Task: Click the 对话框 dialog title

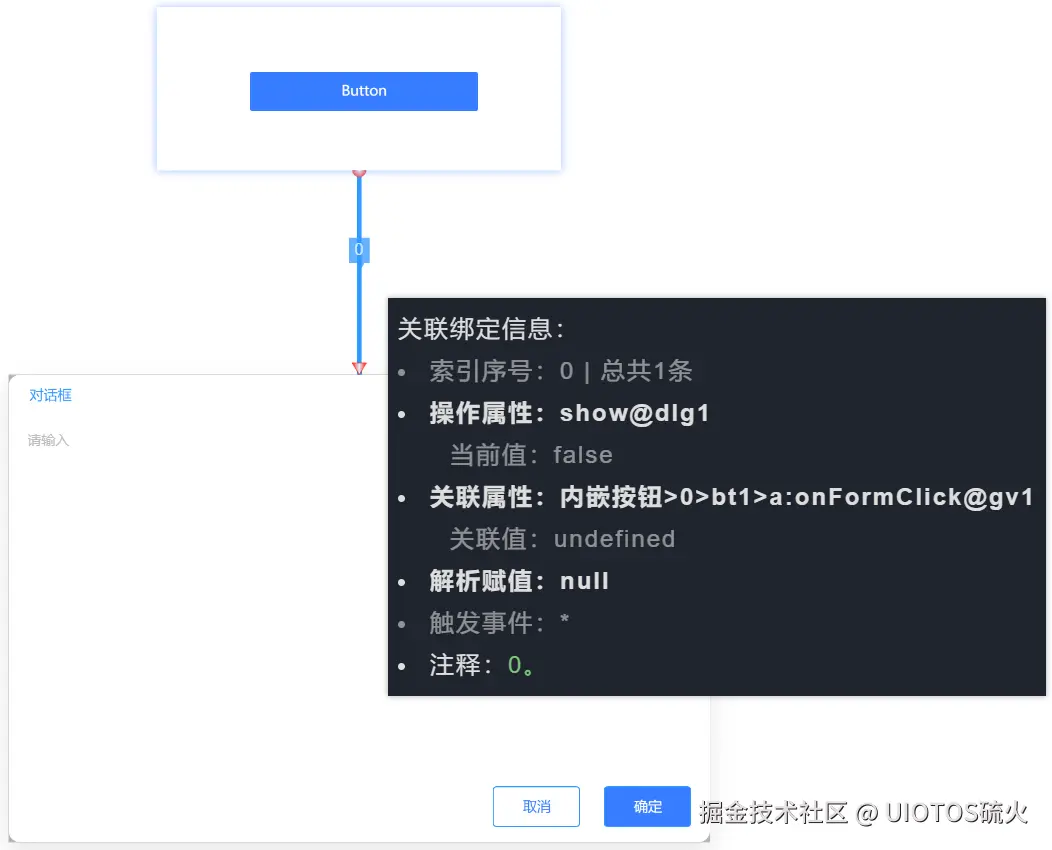Action: tap(50, 395)
